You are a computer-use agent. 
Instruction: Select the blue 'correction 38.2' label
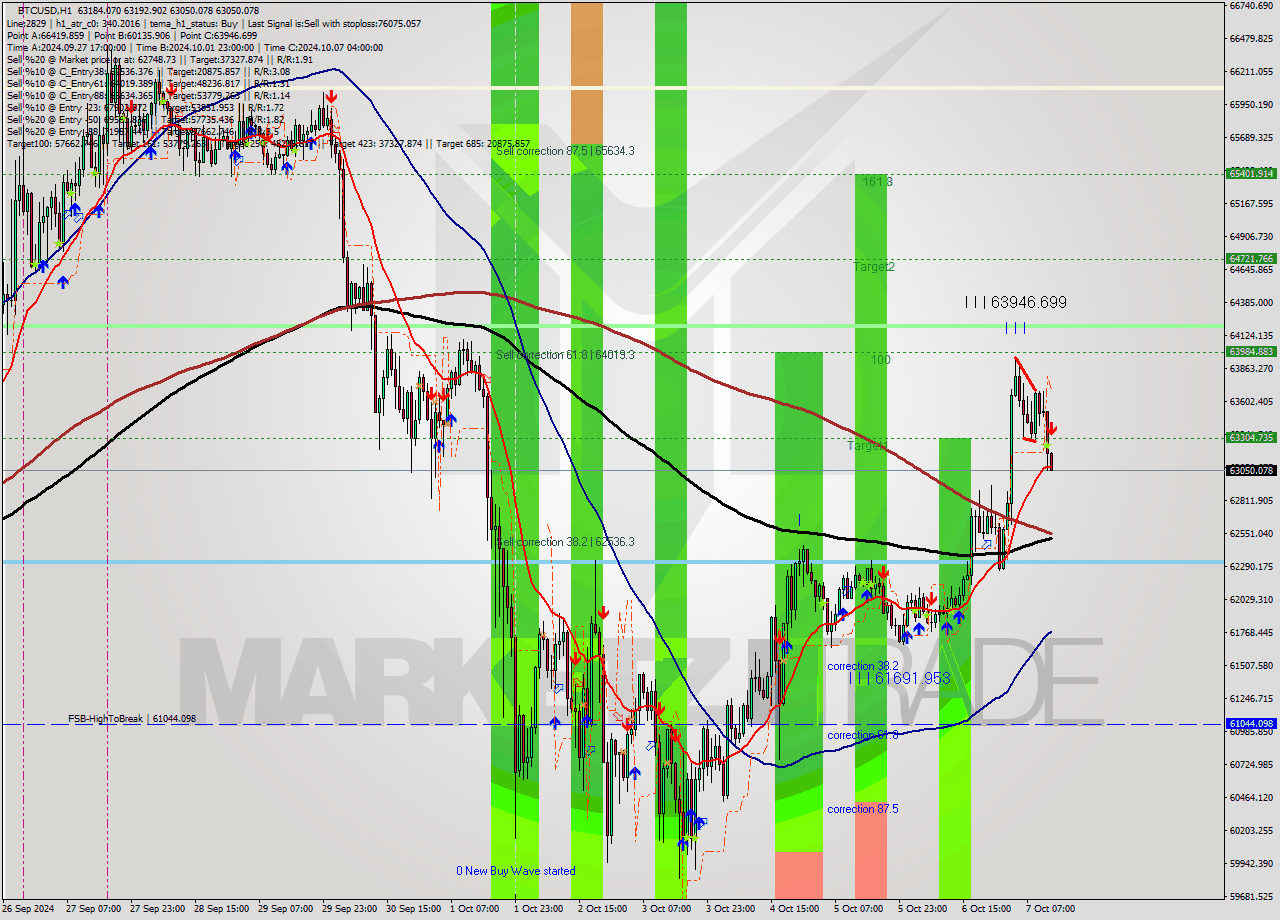pyautogui.click(x=862, y=666)
